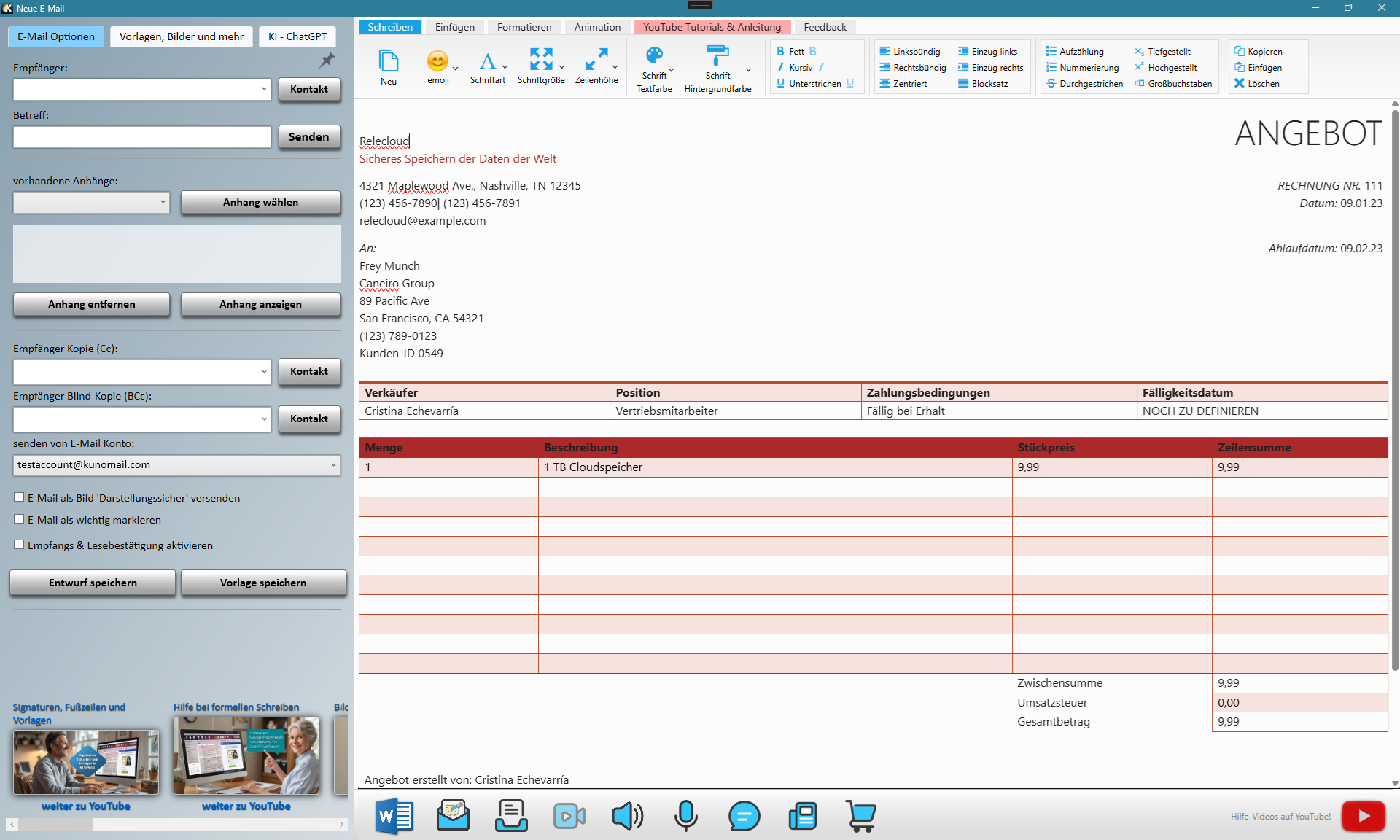
Task: Click the pin icon above Empfänger field
Action: (327, 61)
